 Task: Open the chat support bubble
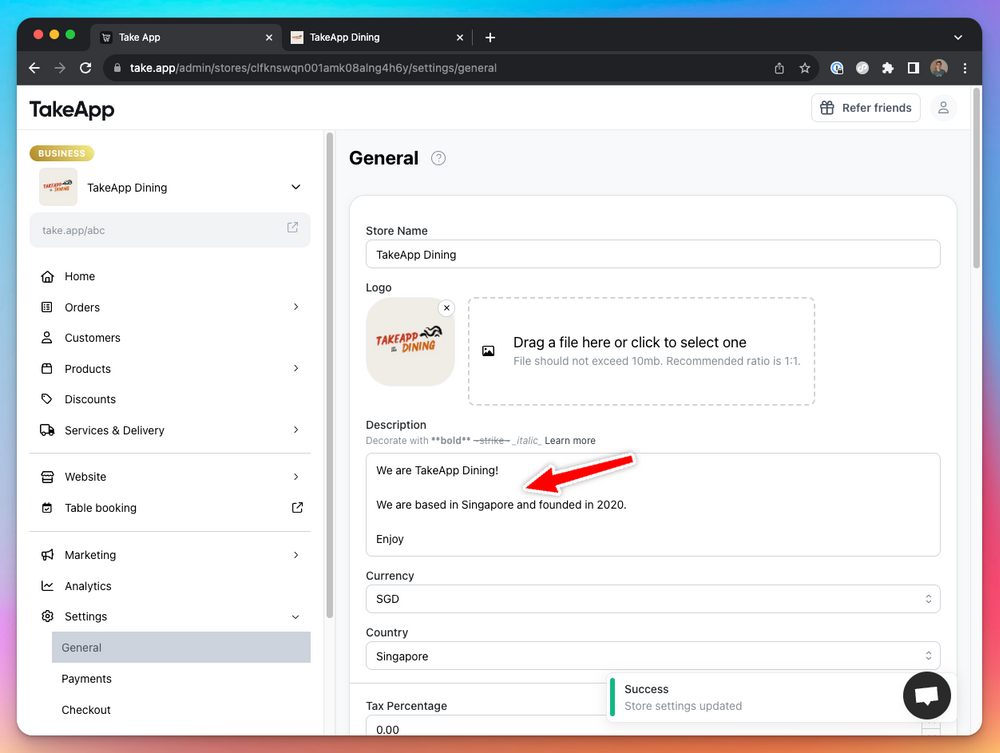pos(927,696)
